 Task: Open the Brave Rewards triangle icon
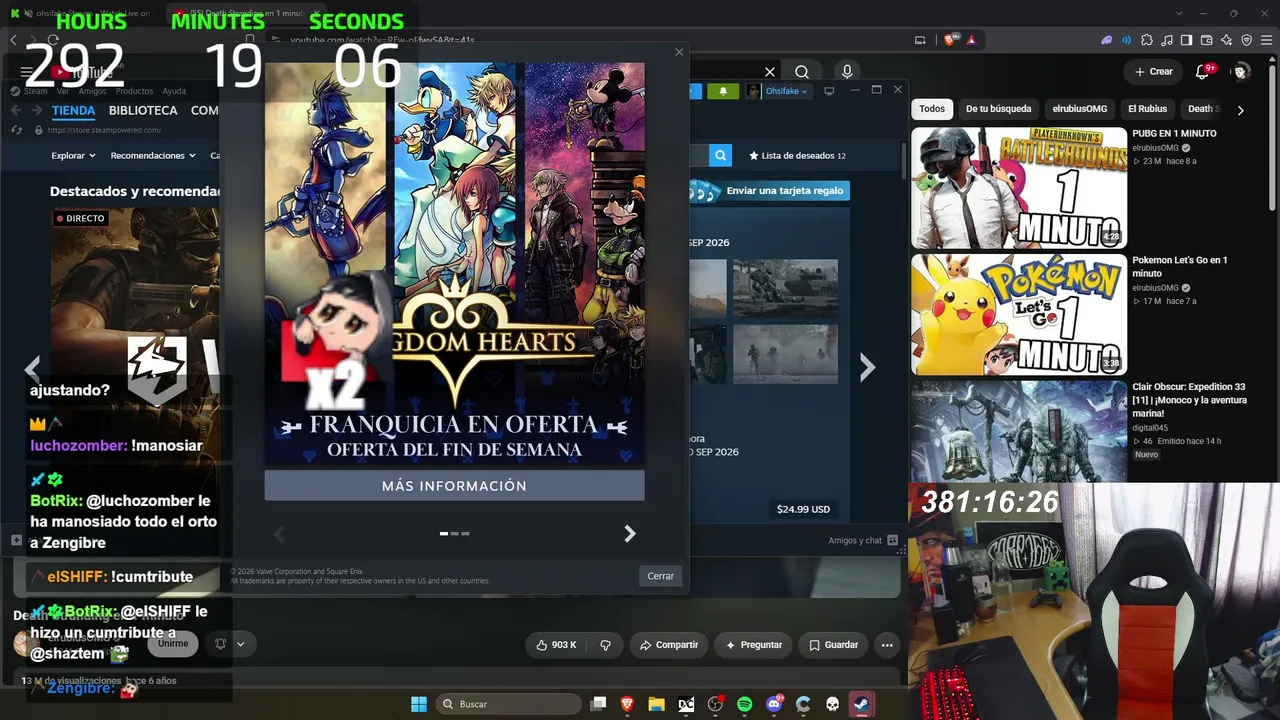coord(970,40)
